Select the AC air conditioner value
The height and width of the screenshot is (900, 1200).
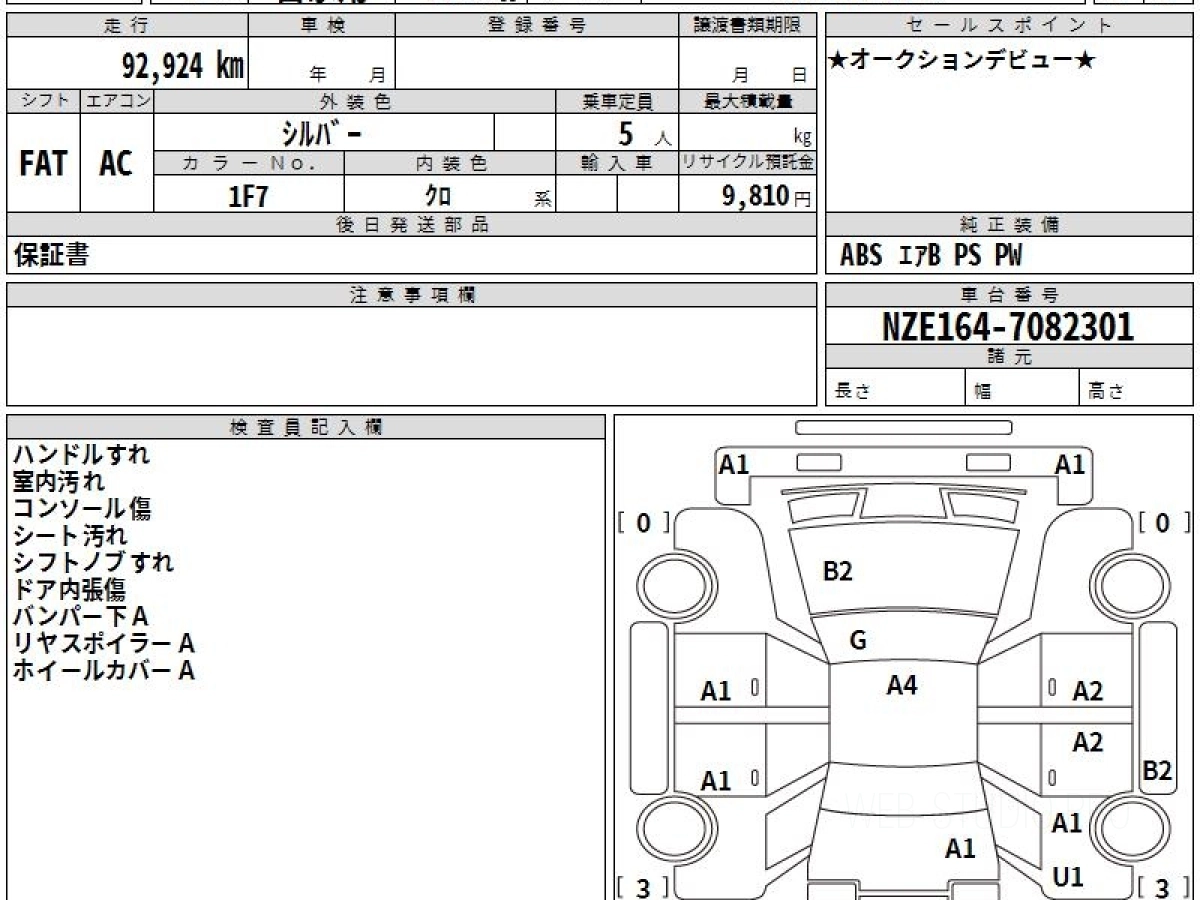(116, 164)
